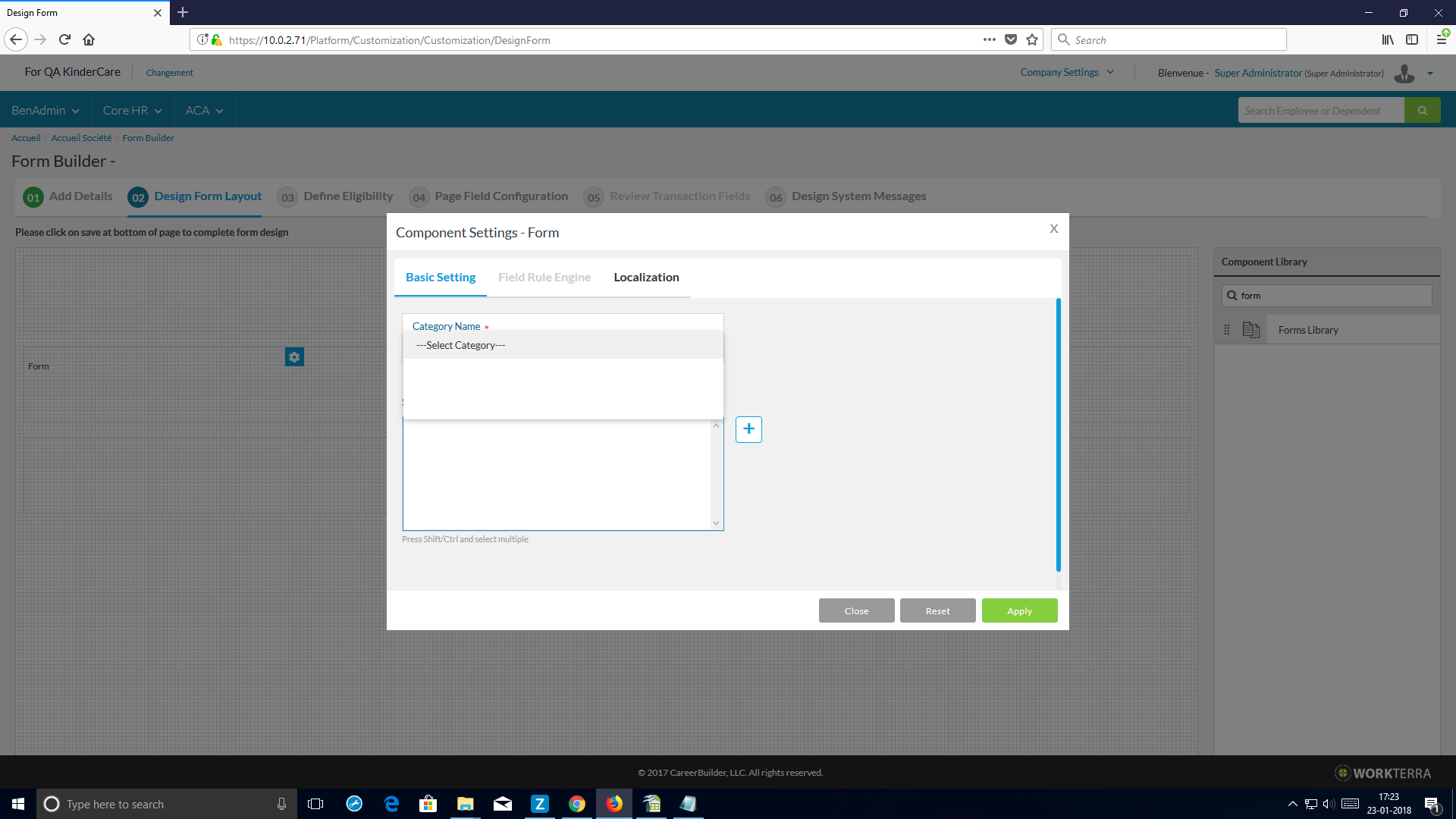Screen dimensions: 1456x819
Task: Click the green employee search magnifier button
Action: (x=1422, y=111)
